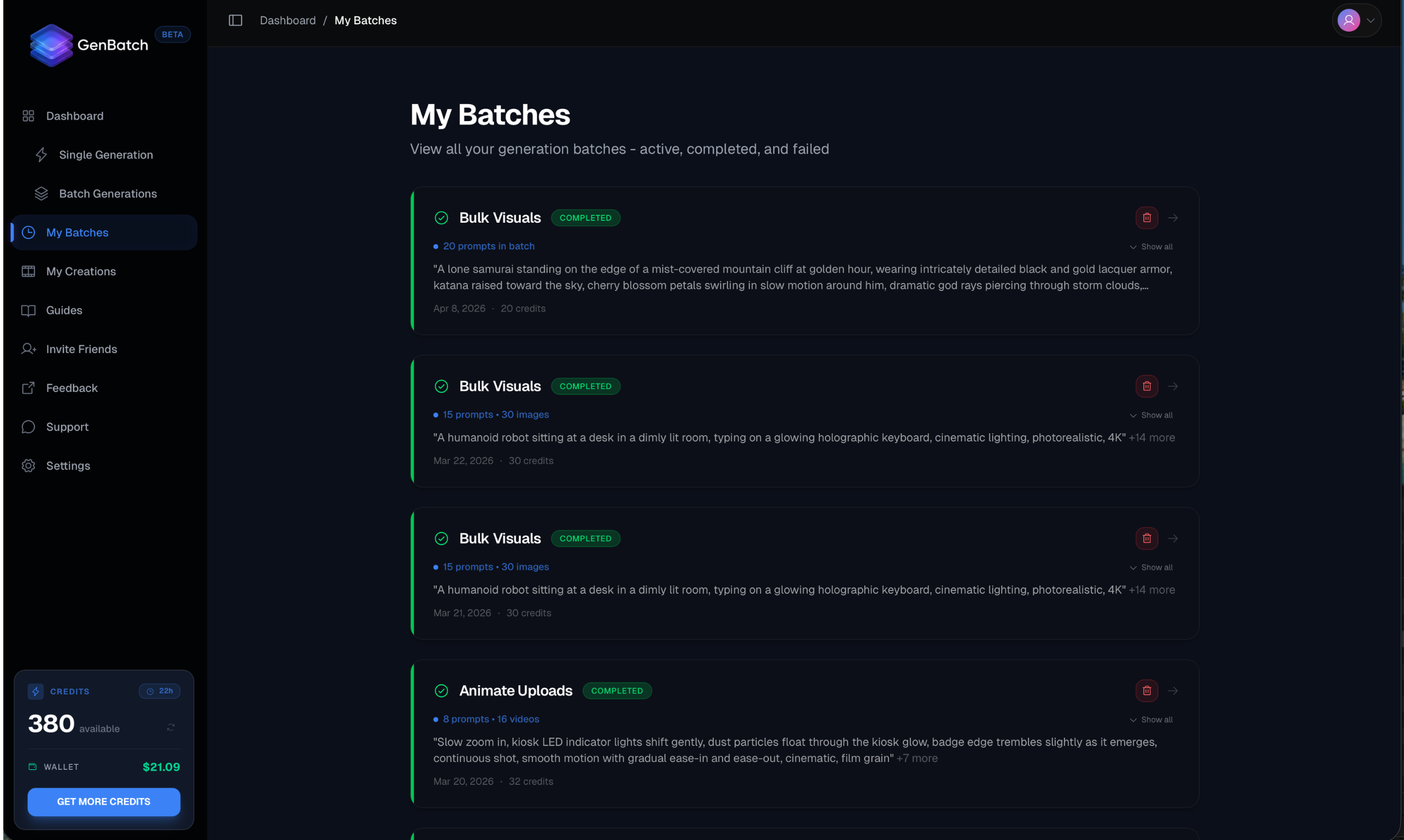Image resolution: width=1404 pixels, height=840 pixels.
Task: Click the lone samurai prompt text
Action: [802, 277]
